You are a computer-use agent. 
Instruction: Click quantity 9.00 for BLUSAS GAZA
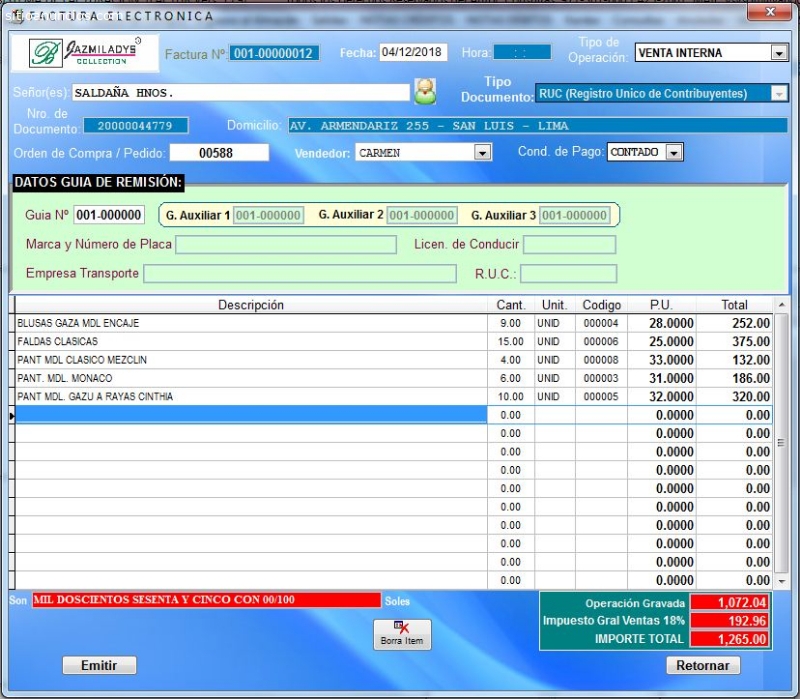tap(510, 323)
